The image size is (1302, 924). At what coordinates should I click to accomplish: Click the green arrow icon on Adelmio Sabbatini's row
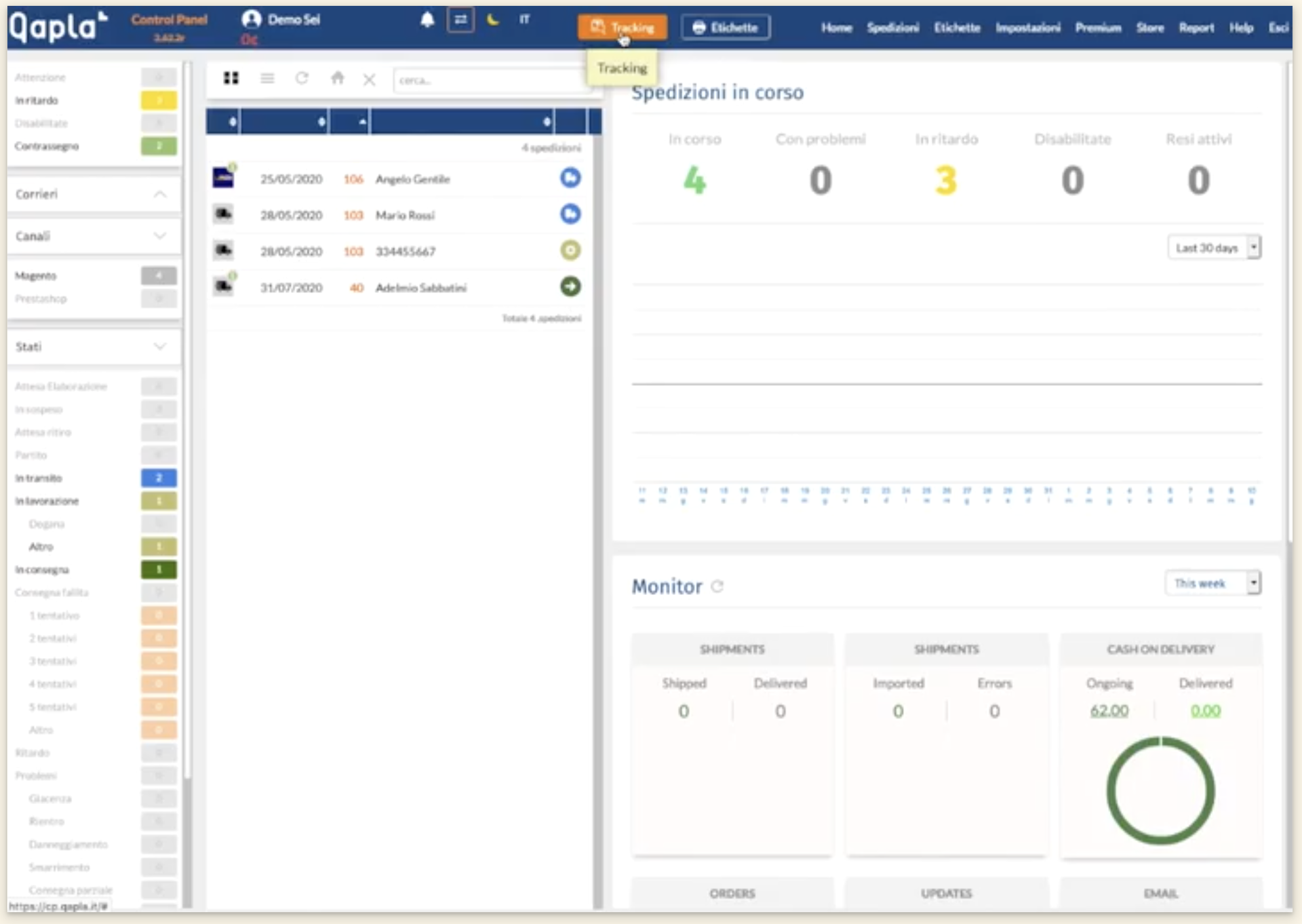click(570, 287)
